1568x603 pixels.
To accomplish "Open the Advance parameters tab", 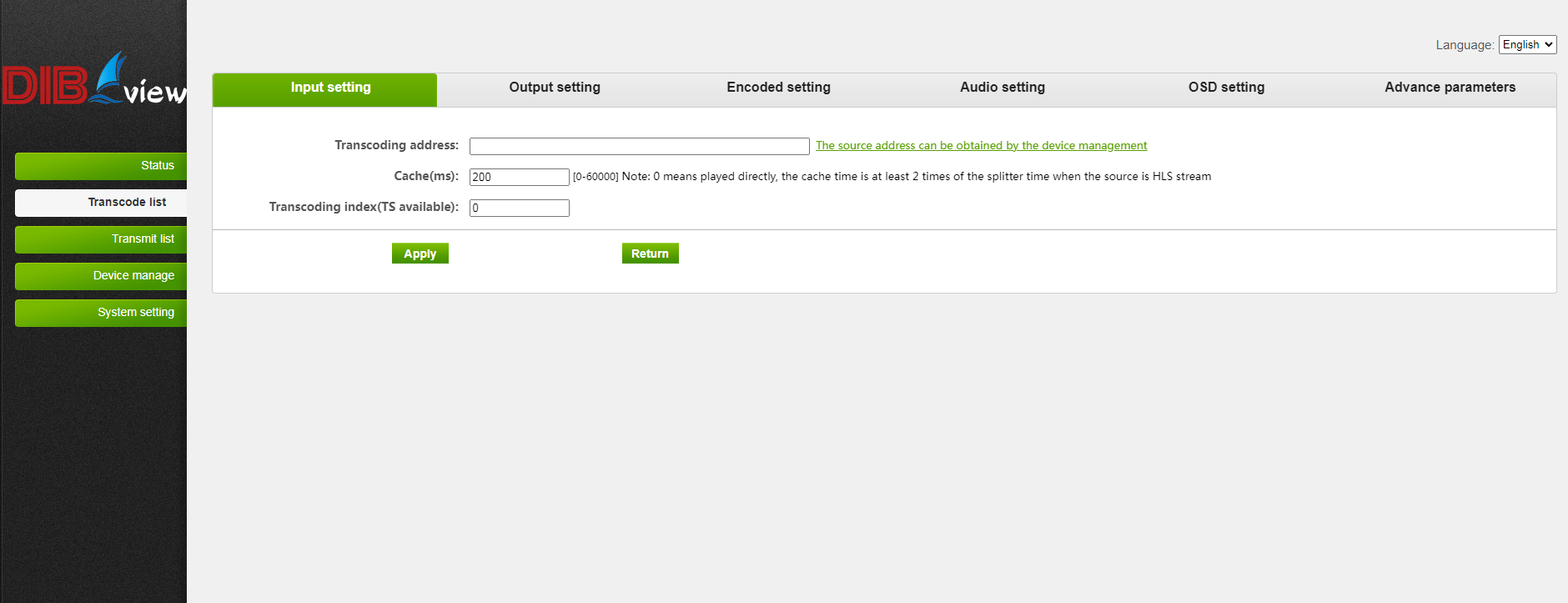I will pyautogui.click(x=1450, y=88).
